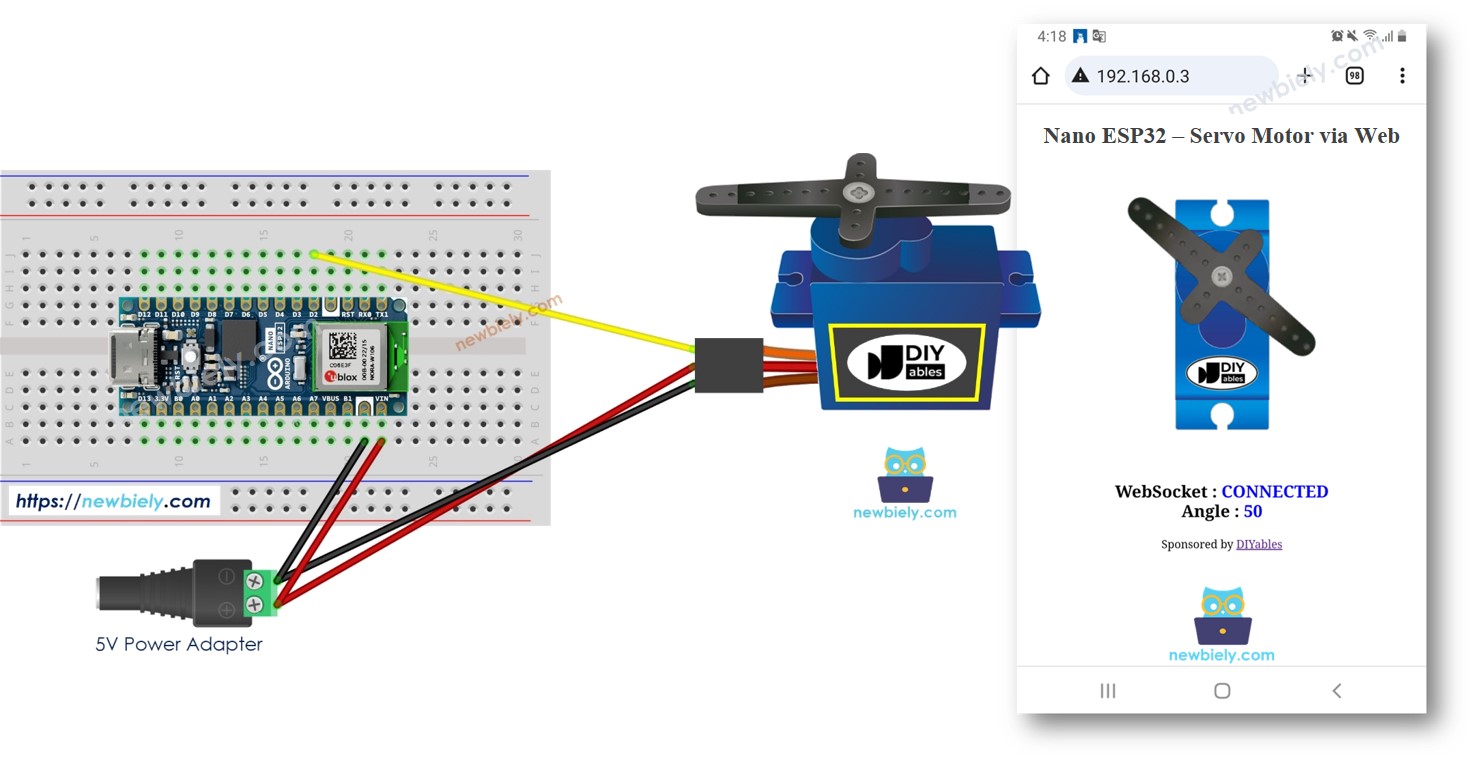Image resolution: width=1479 pixels, height=763 pixels.
Task: Tap the home icon beside the address bar
Action: point(1040,75)
